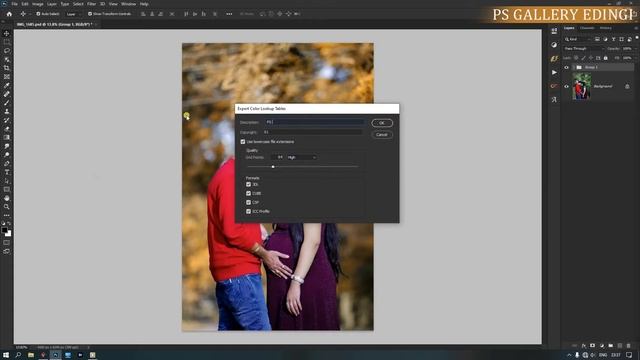
Task: Create a new group from the folder icon
Action: (x=610, y=346)
